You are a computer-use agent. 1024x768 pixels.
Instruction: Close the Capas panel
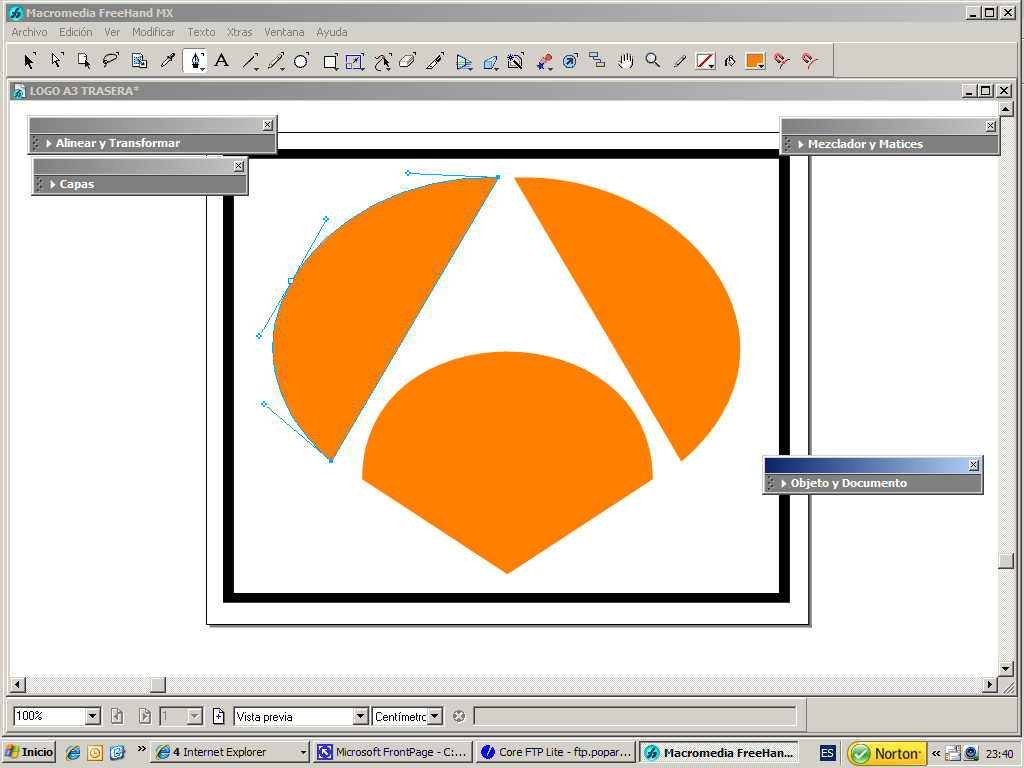tap(238, 166)
